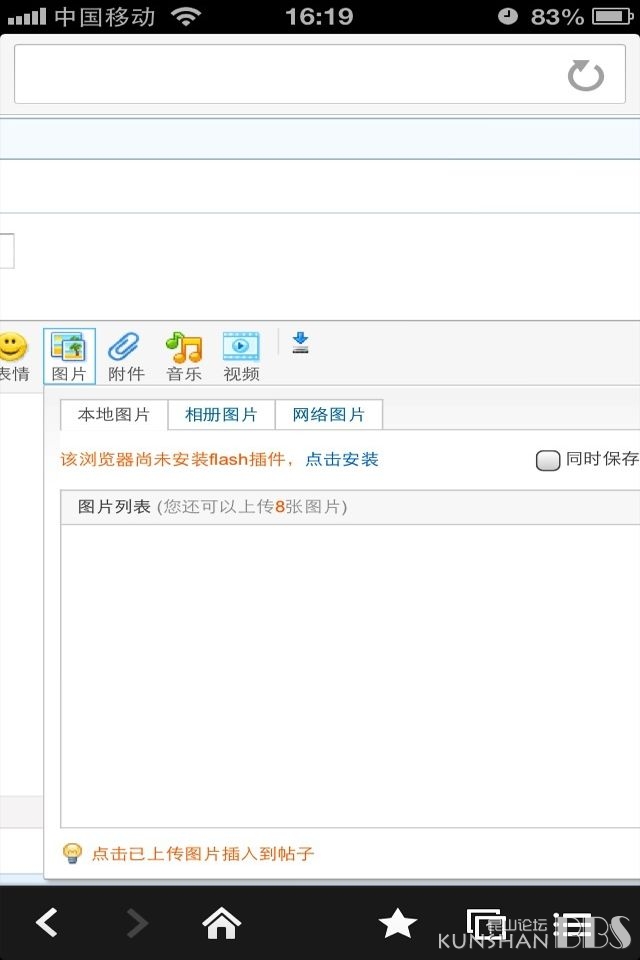Go forward with the browser forward arrow
This screenshot has width=640, height=960.
click(137, 923)
